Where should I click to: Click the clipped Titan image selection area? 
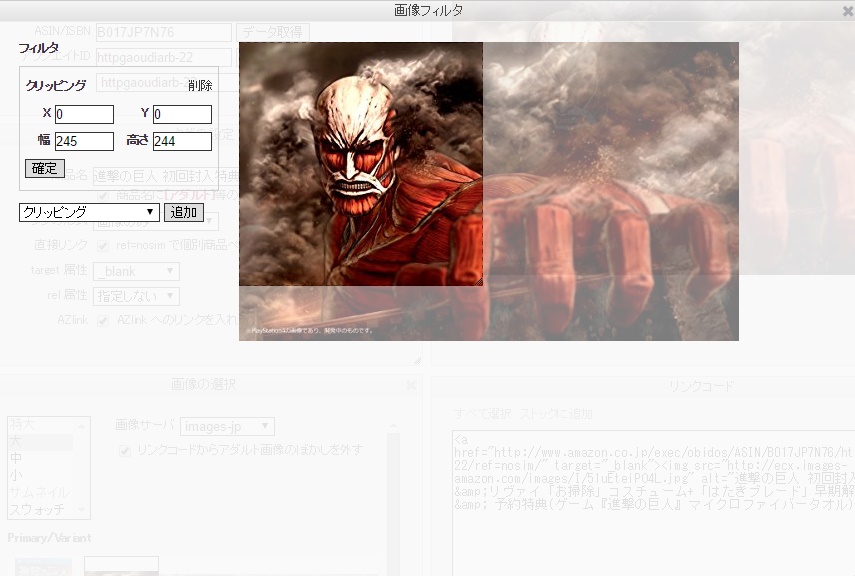(360, 164)
